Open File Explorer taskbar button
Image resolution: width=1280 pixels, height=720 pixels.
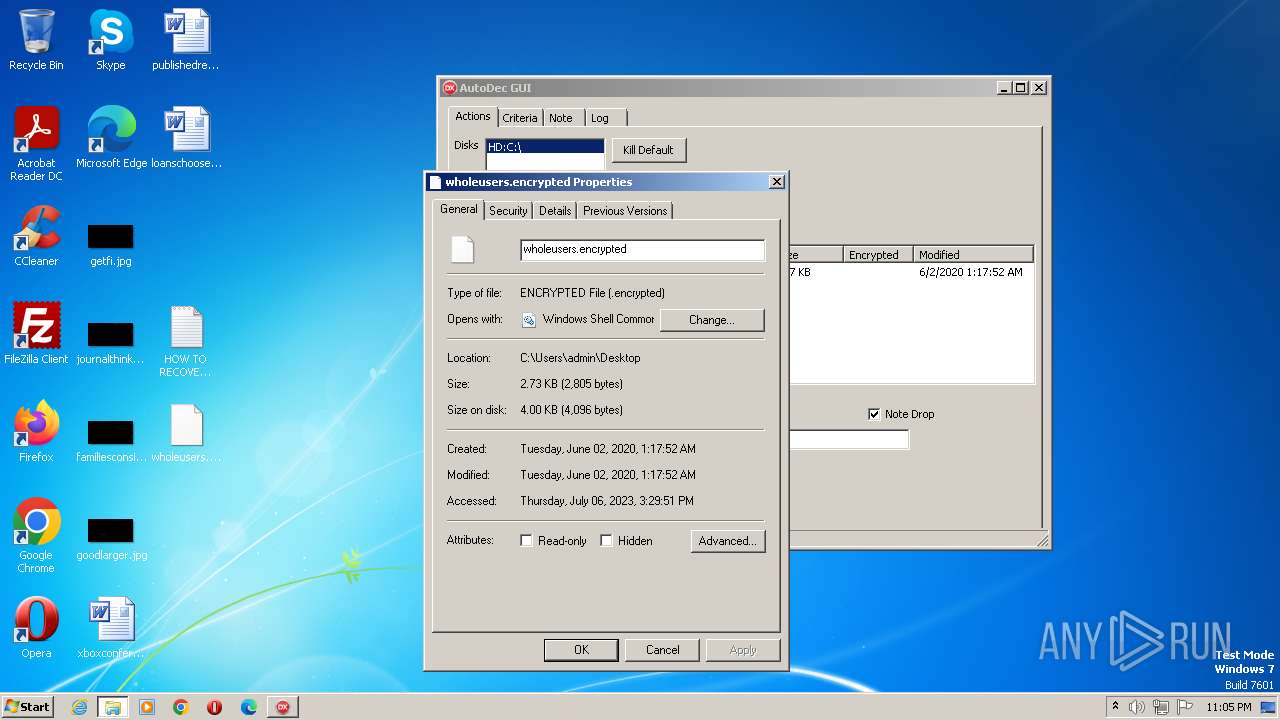tap(112, 707)
